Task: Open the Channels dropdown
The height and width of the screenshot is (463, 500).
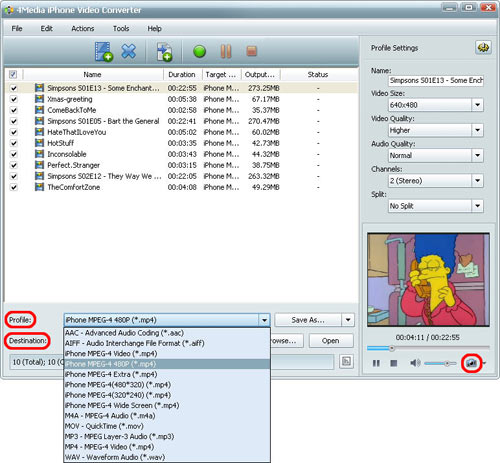Action: click(477, 181)
